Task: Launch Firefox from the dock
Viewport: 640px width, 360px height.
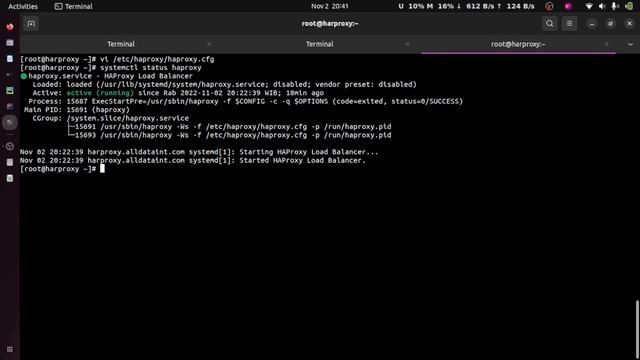Action: coord(10,27)
